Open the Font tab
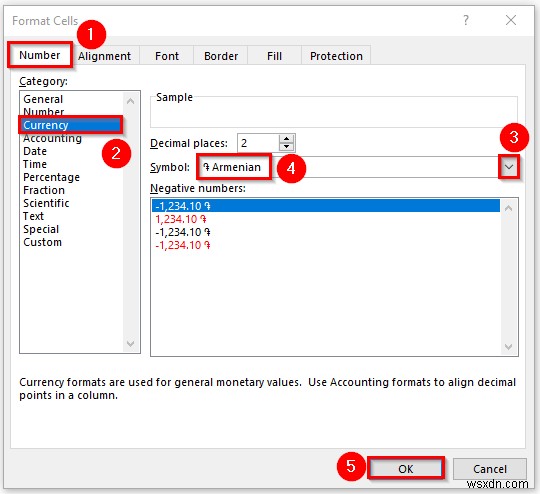 click(x=167, y=56)
